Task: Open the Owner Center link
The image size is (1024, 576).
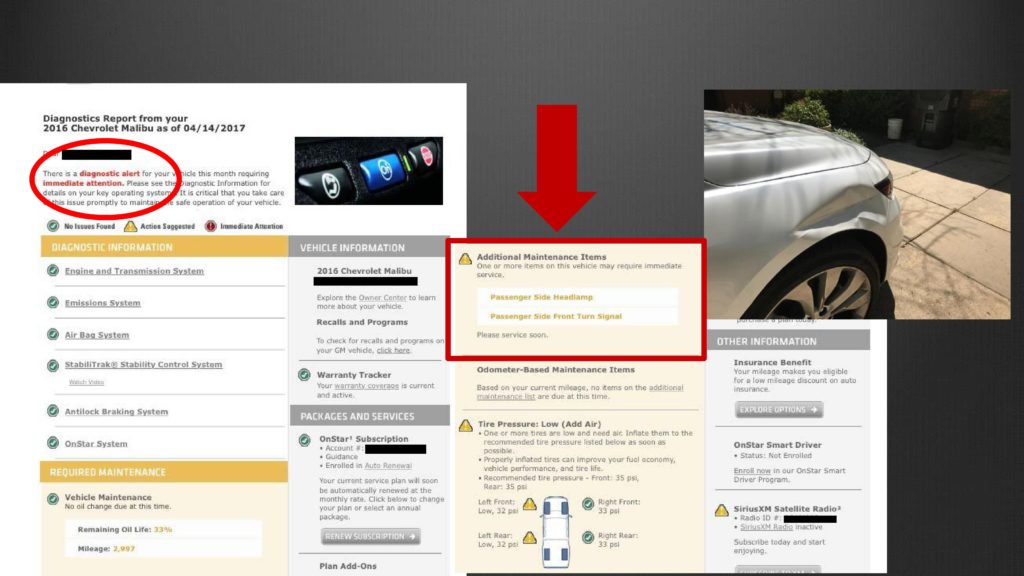Action: (x=383, y=298)
